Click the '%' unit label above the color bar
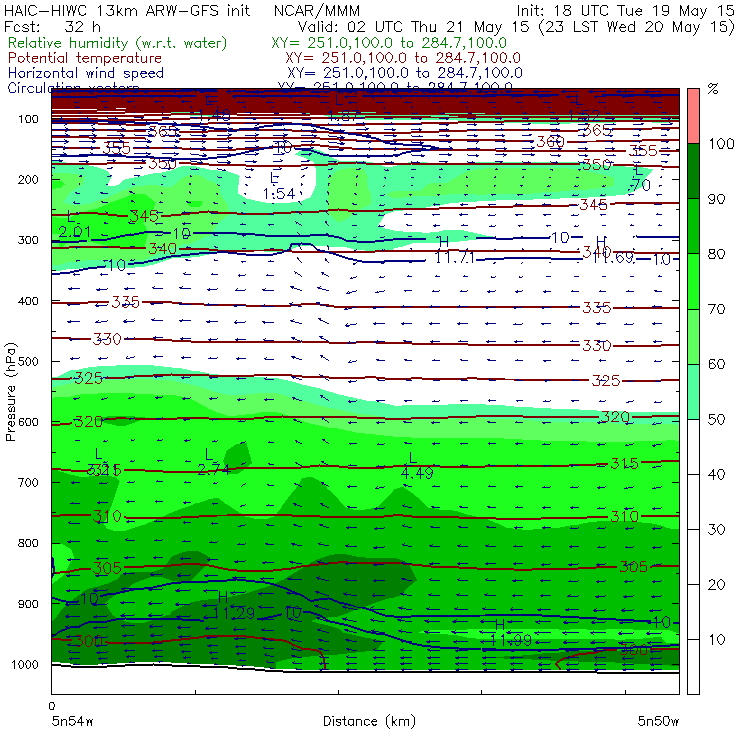 713,89
